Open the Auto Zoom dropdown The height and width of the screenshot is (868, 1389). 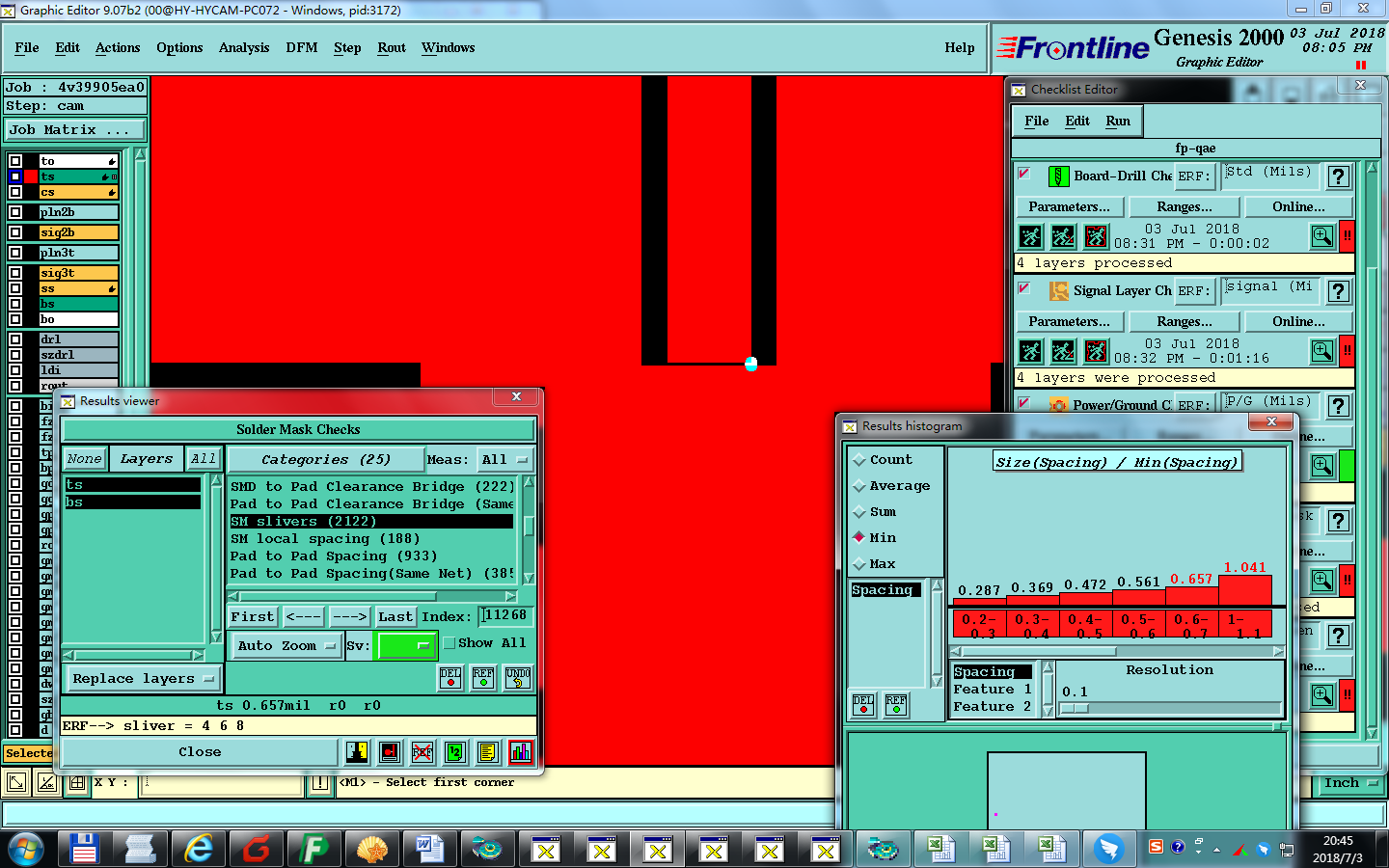pos(286,645)
